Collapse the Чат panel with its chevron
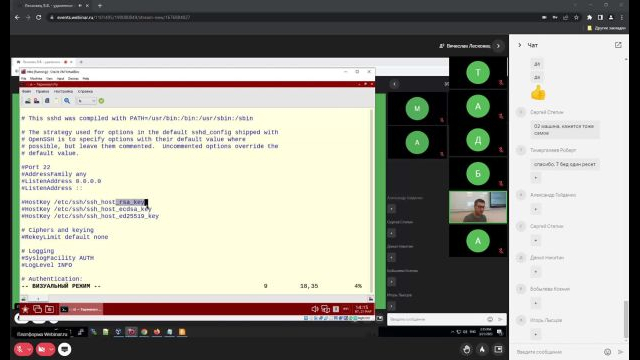Screen dimensions: 640x360 click(520, 45)
